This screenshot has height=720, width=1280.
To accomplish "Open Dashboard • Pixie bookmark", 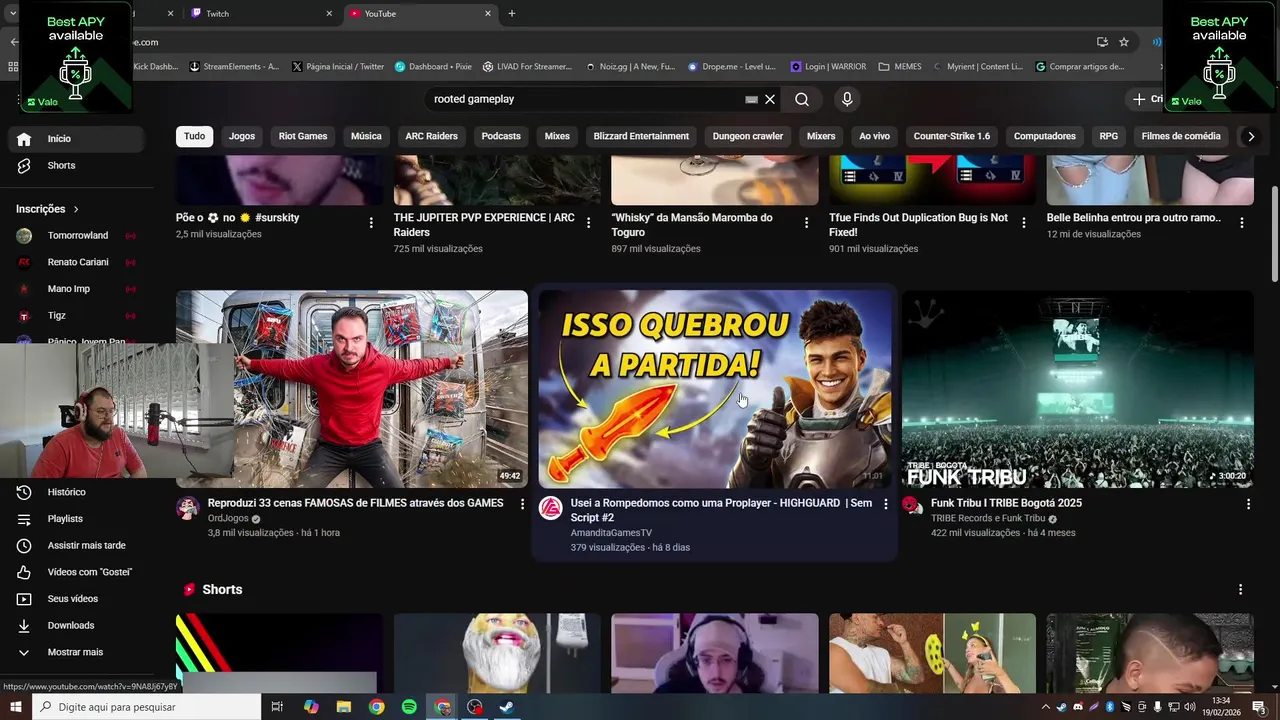I will [433, 67].
